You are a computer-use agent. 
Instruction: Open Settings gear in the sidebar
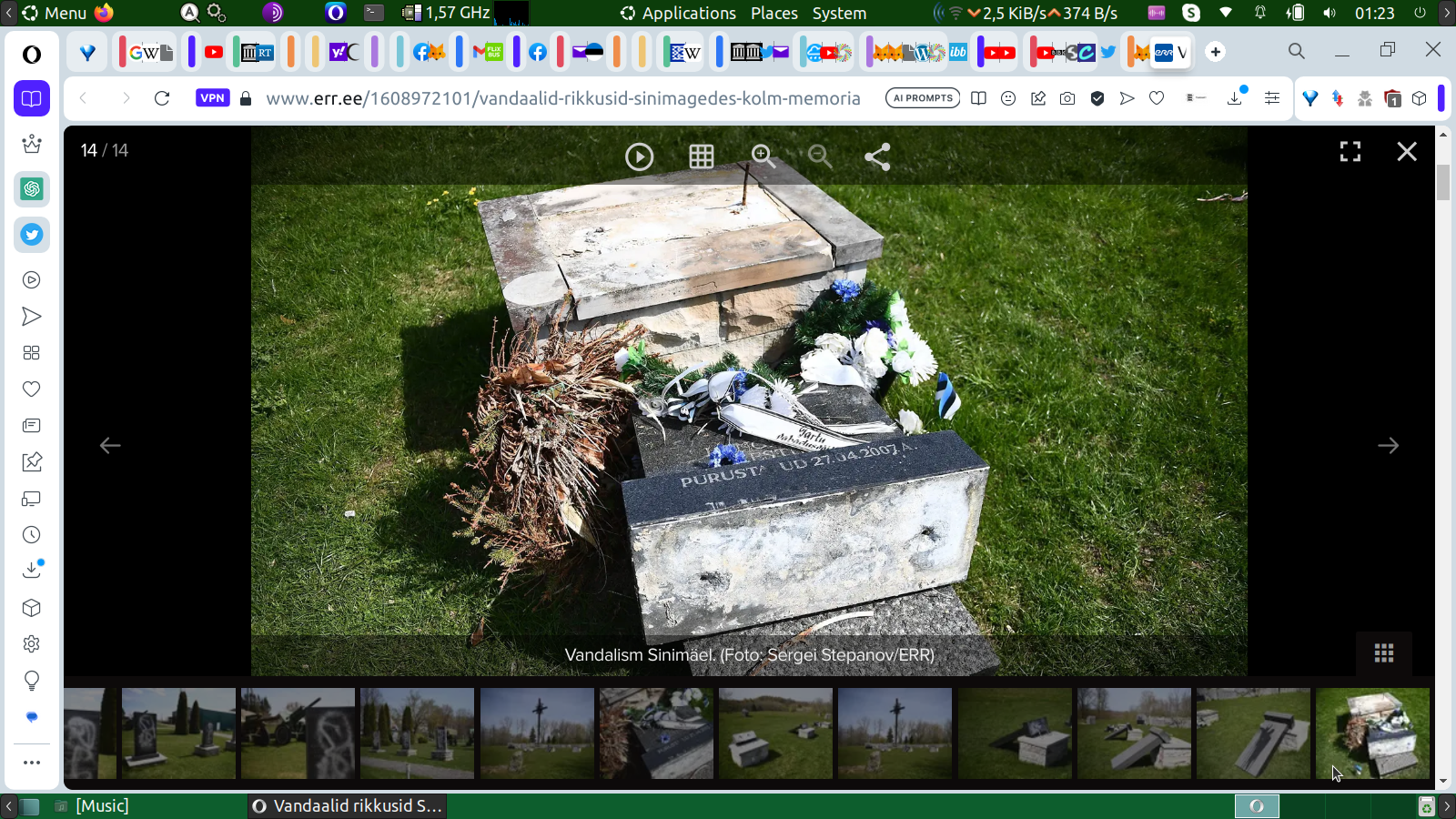[32, 644]
